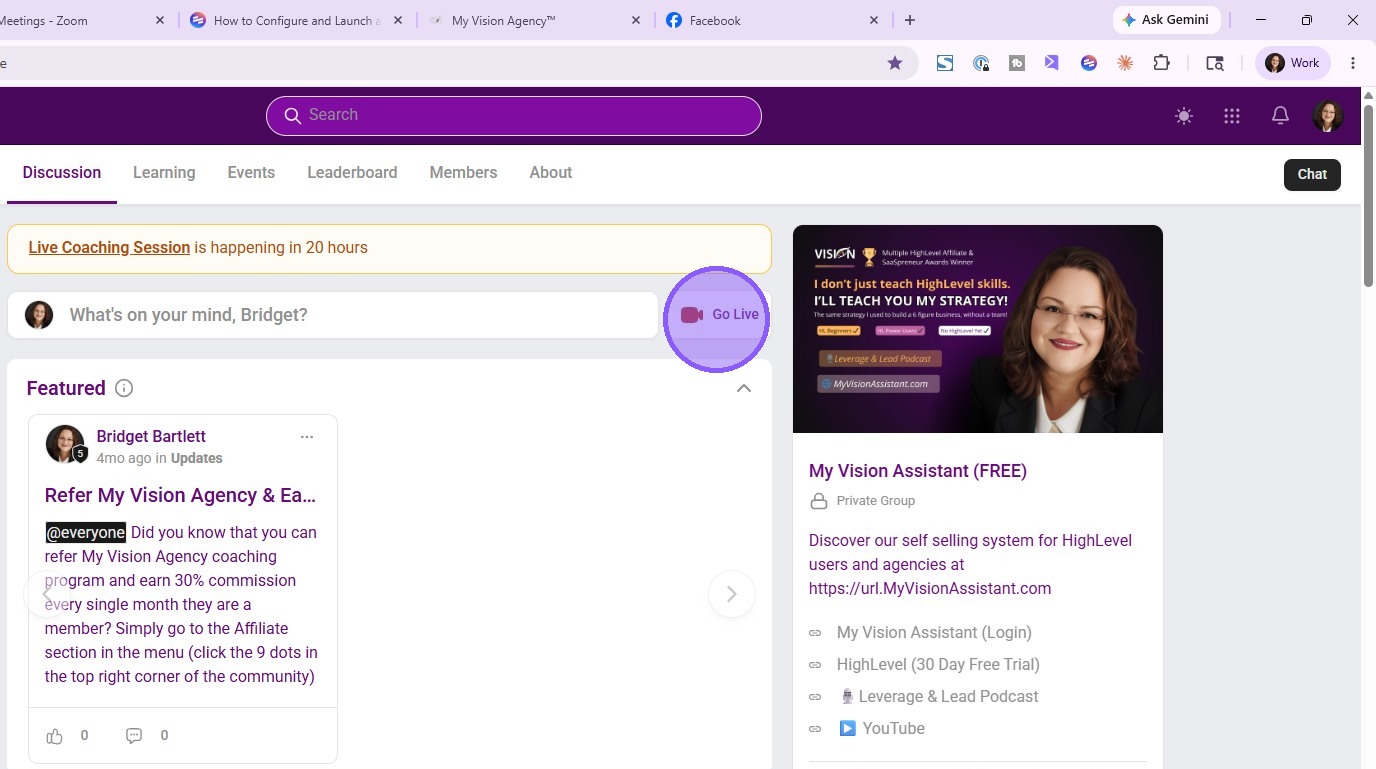The height and width of the screenshot is (769, 1376).
Task: Toggle the light/dark theme sun icon
Action: point(1184,116)
